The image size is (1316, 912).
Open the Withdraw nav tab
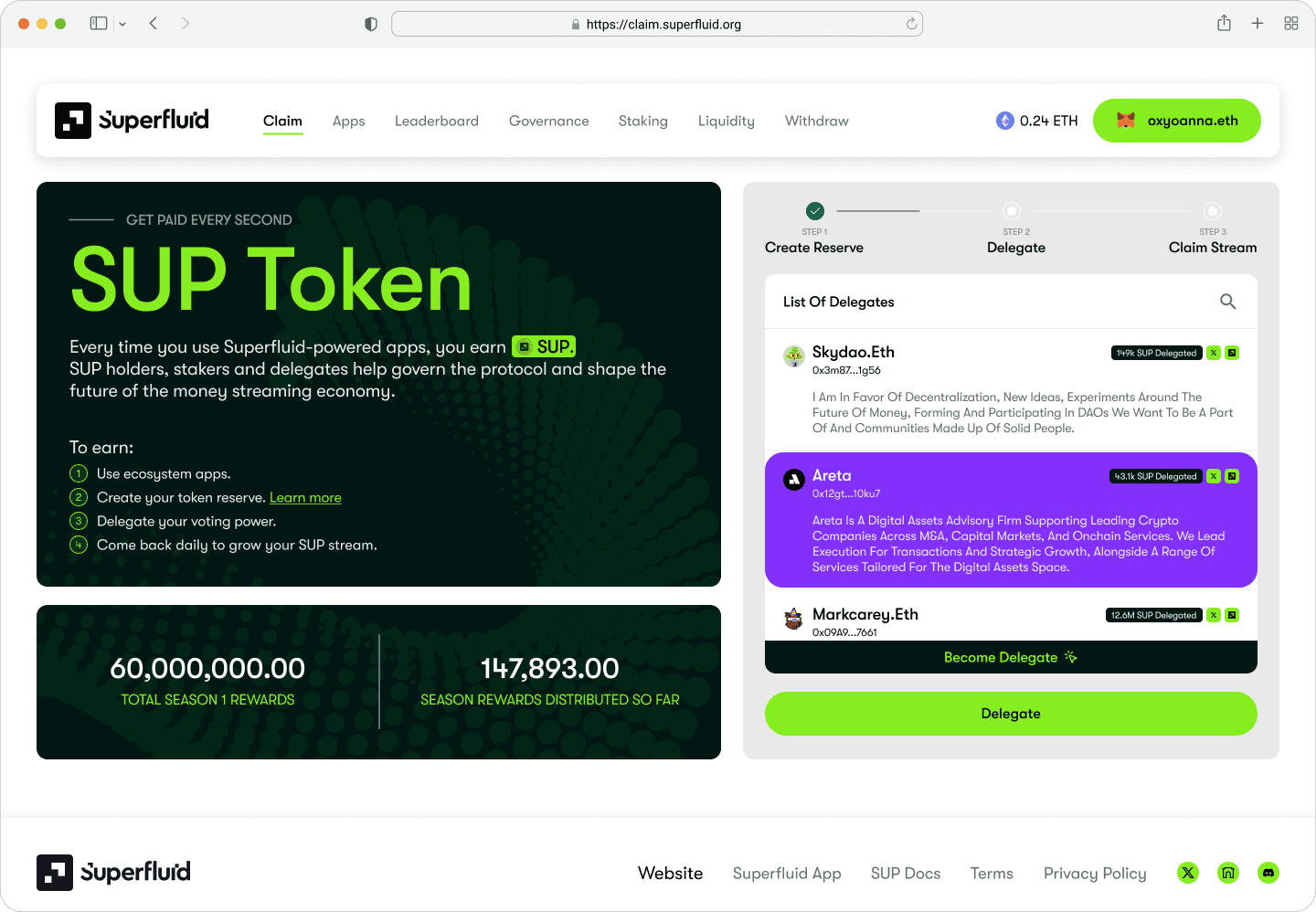[x=817, y=121]
